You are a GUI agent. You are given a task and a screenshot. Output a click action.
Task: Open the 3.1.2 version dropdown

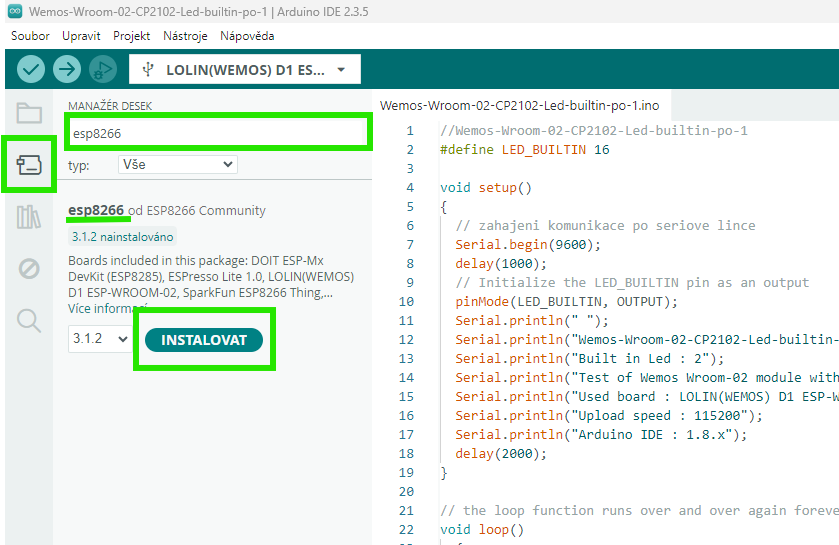tap(100, 339)
